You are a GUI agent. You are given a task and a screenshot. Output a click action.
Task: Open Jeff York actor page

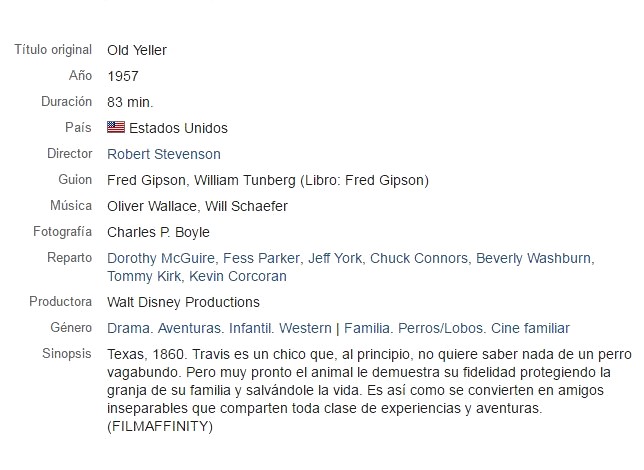(x=335, y=258)
